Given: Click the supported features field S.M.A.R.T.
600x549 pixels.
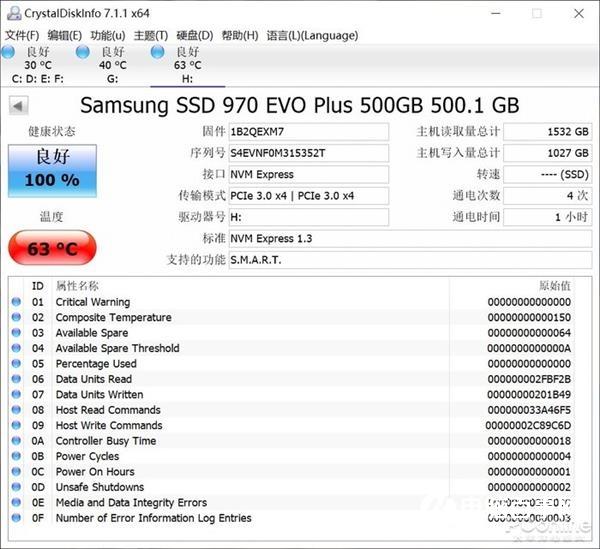Looking at the screenshot, I should point(410,260).
